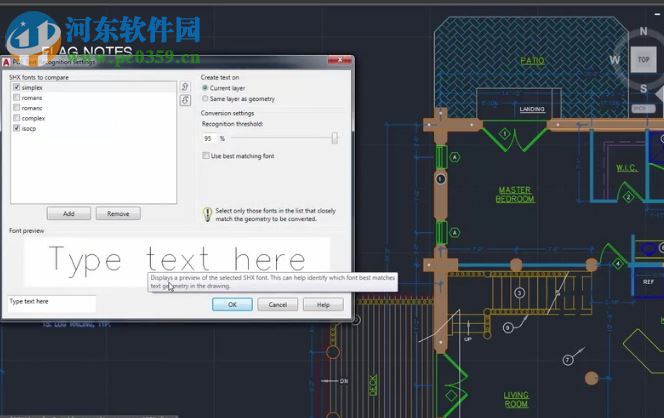Click the recognition threshold slider handle
664x418 pixels.
pyautogui.click(x=335, y=138)
